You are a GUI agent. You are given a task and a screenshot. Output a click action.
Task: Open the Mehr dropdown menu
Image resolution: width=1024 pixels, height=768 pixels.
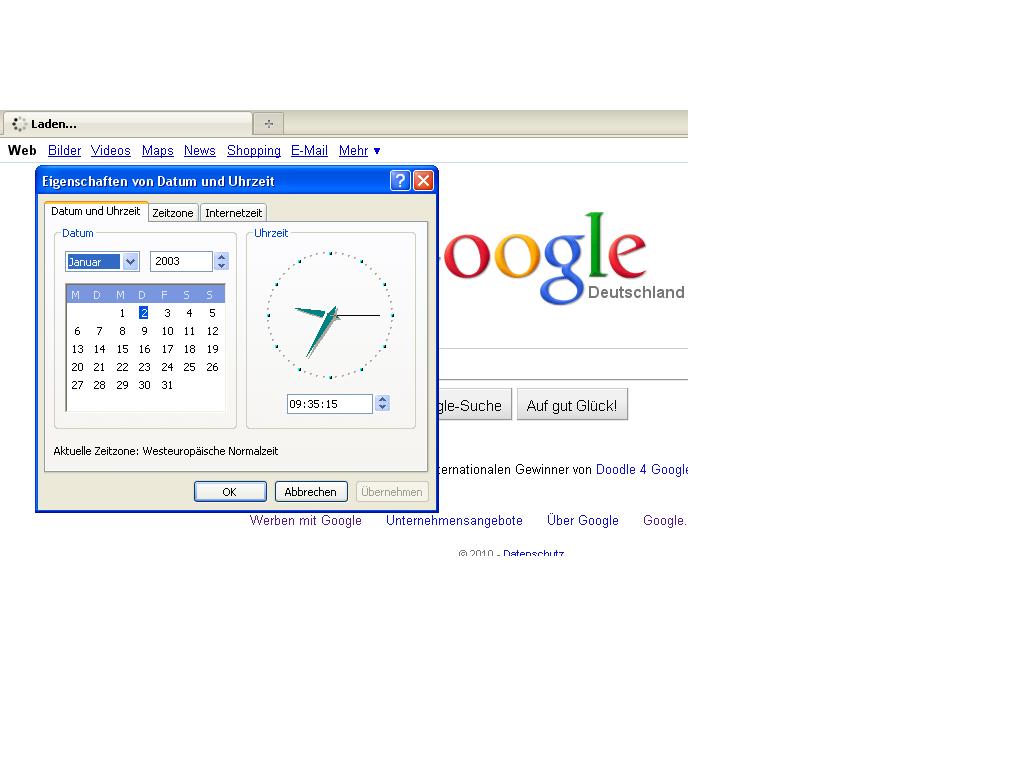pos(359,151)
